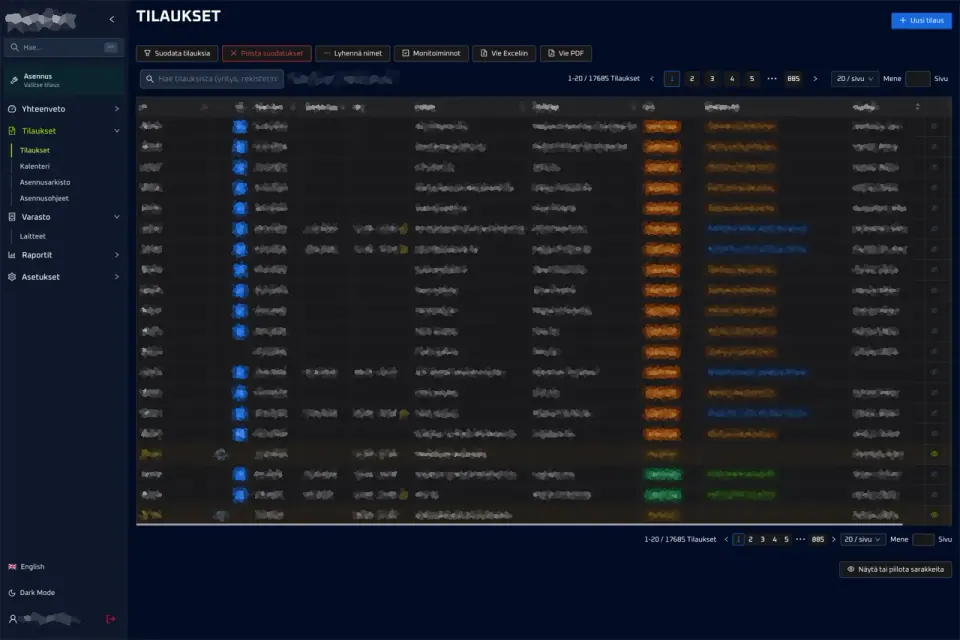
Task: Open Monitoiminnot bulk actions
Action: coord(431,53)
